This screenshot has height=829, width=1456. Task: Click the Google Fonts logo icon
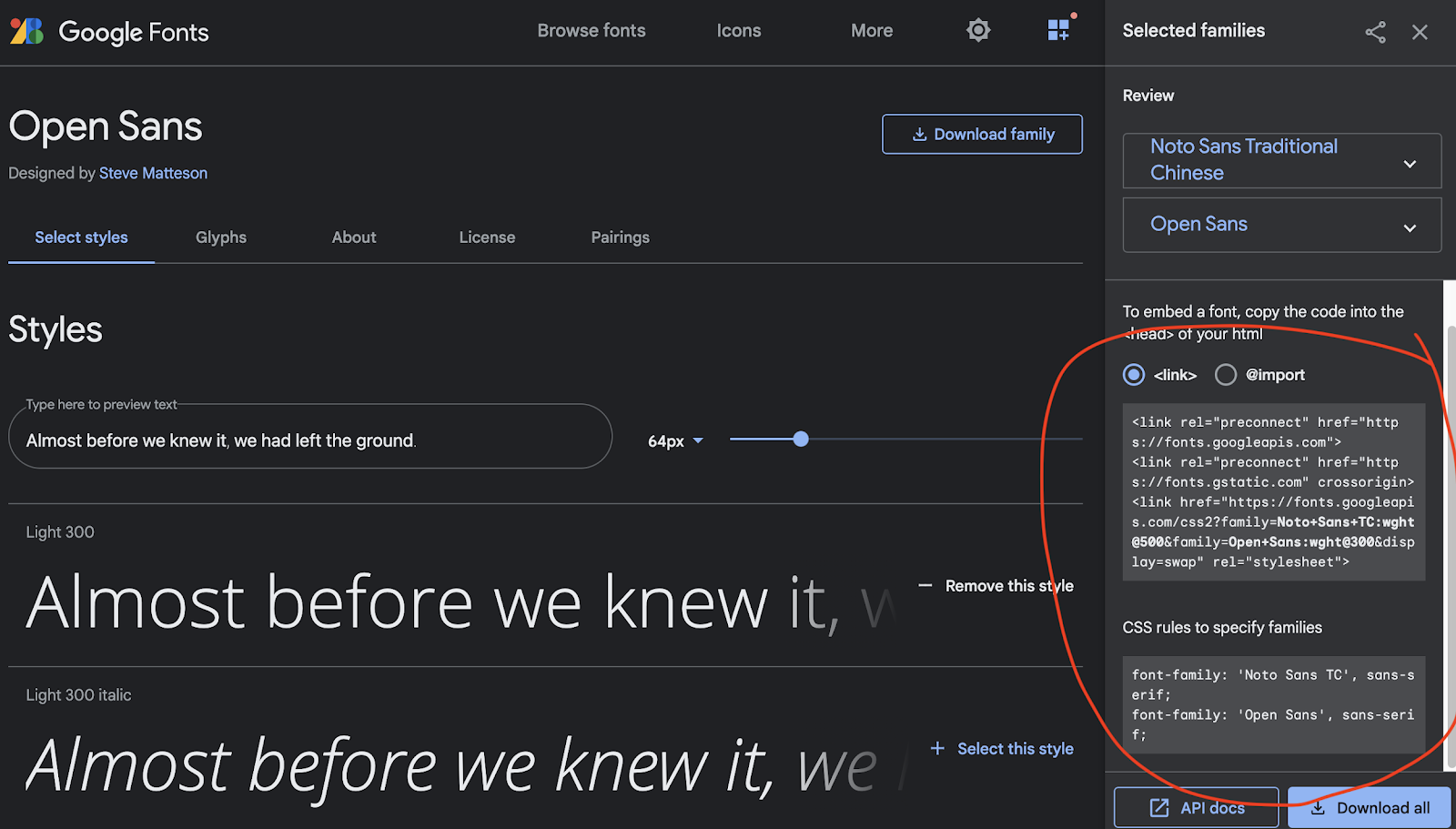tap(26, 32)
